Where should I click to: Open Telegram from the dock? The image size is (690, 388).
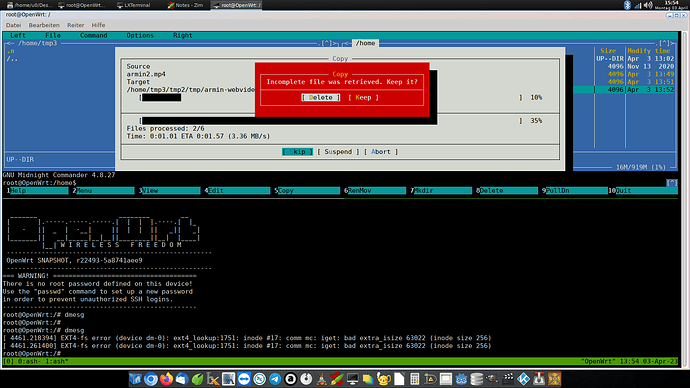(275, 379)
